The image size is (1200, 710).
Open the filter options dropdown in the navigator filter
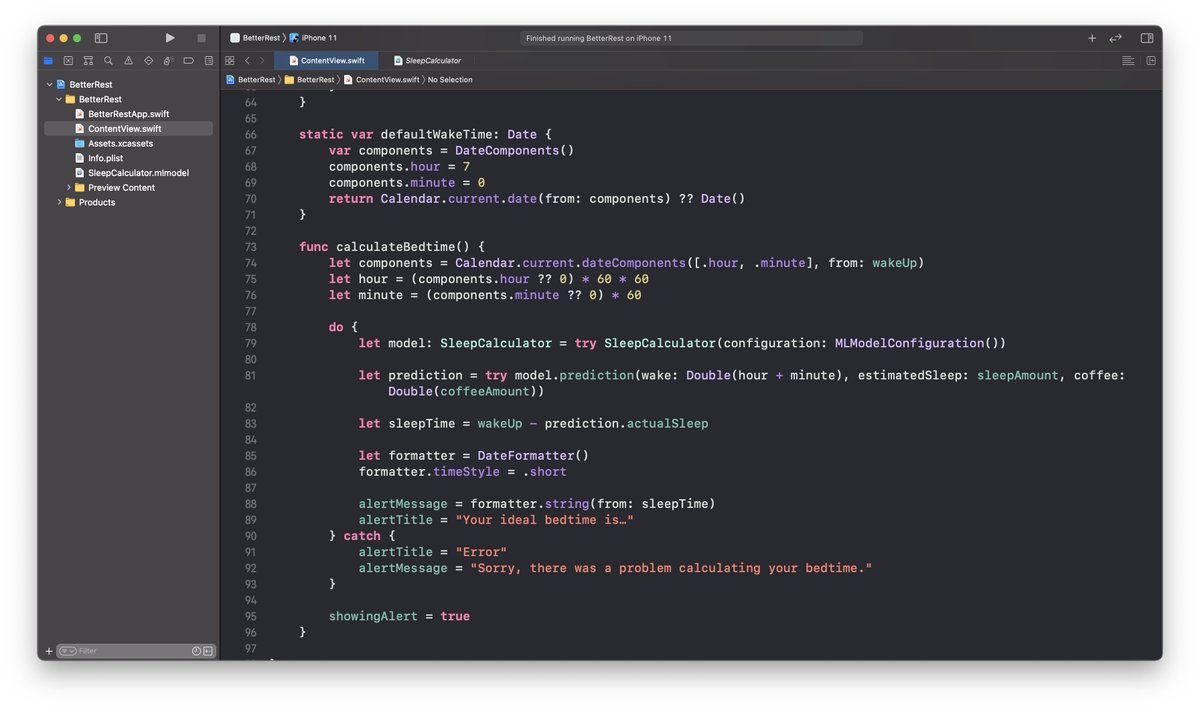pos(68,651)
